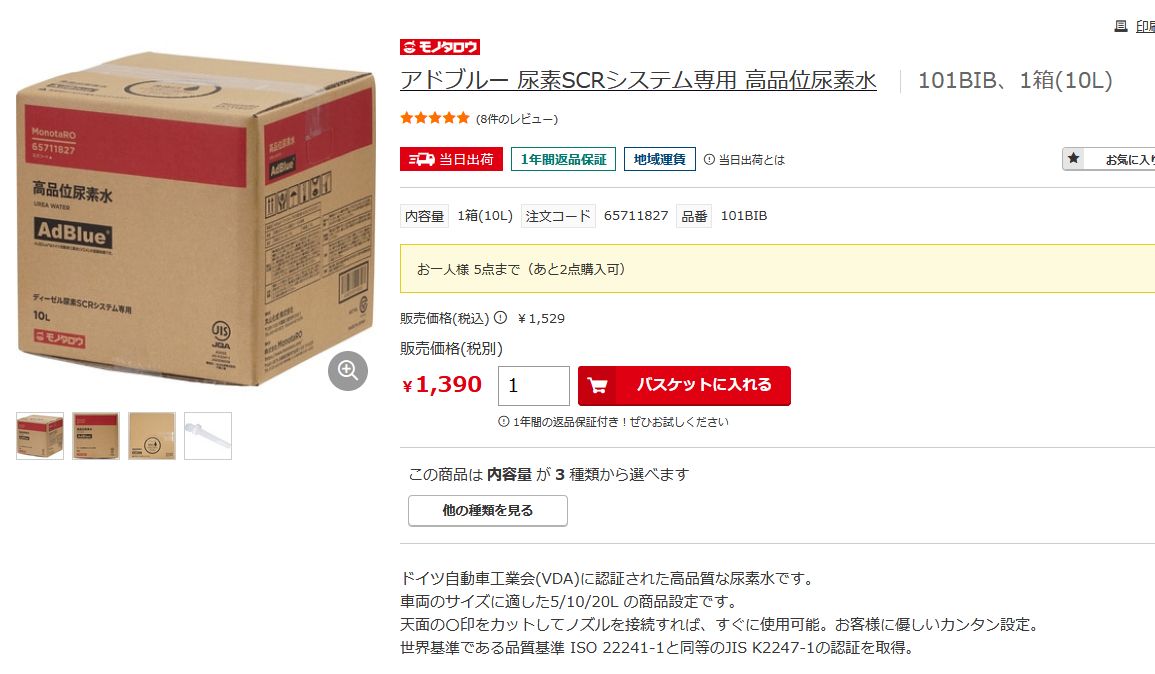Click the star favorite icon

[1073, 158]
